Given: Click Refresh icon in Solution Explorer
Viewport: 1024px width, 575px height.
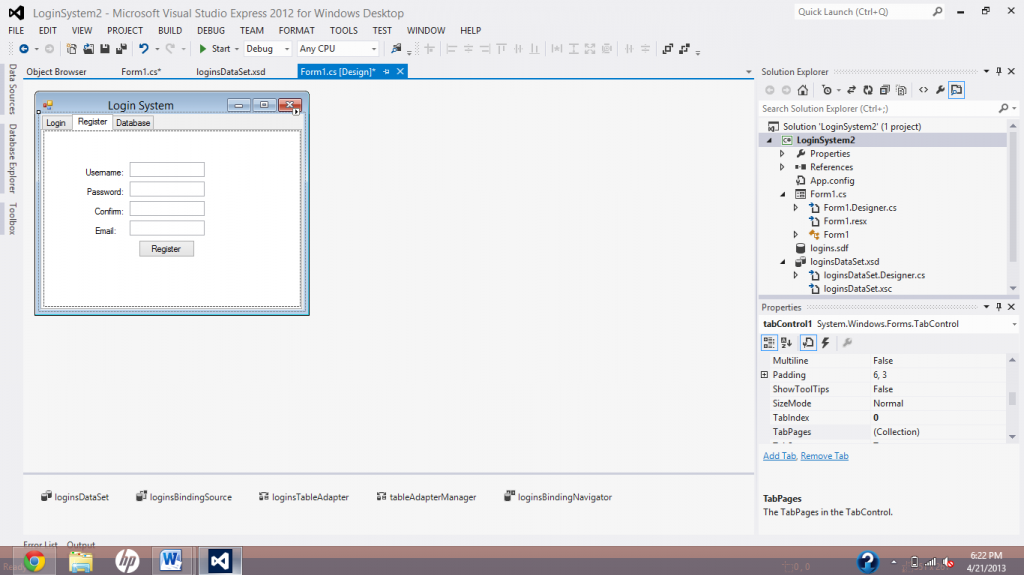Looking at the screenshot, I should [x=868, y=90].
